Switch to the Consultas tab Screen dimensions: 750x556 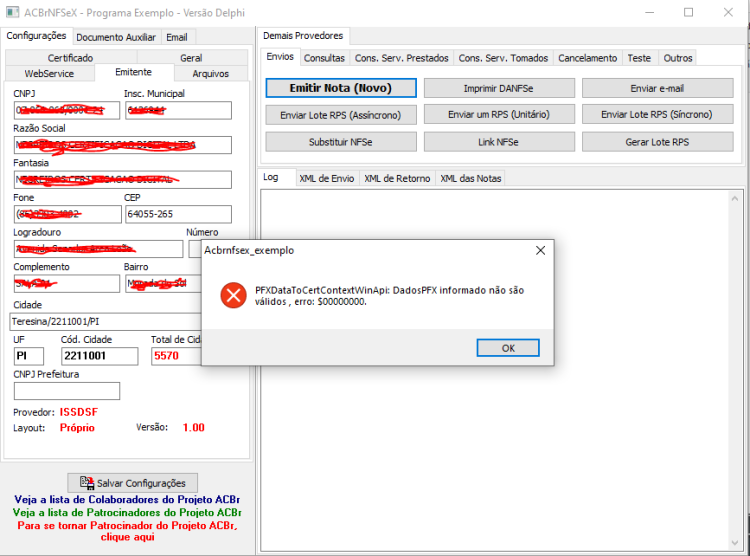tap(324, 58)
